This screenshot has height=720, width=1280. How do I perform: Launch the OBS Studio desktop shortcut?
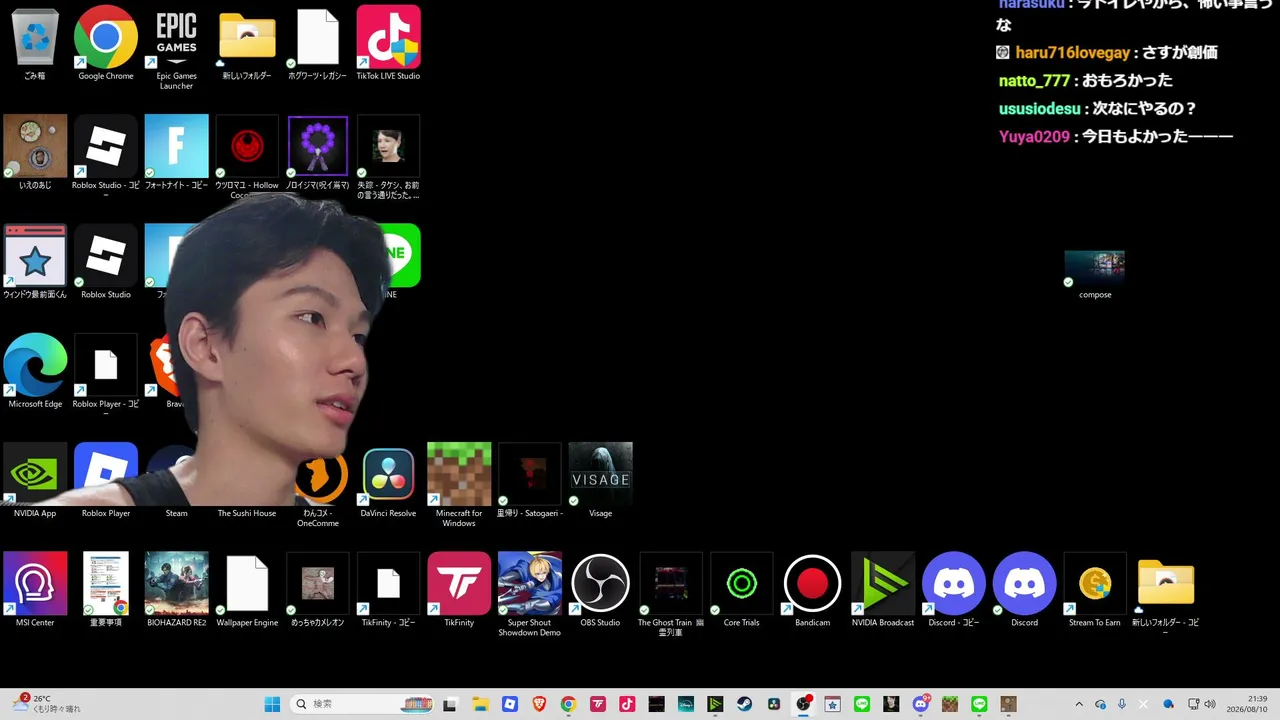[x=600, y=590]
